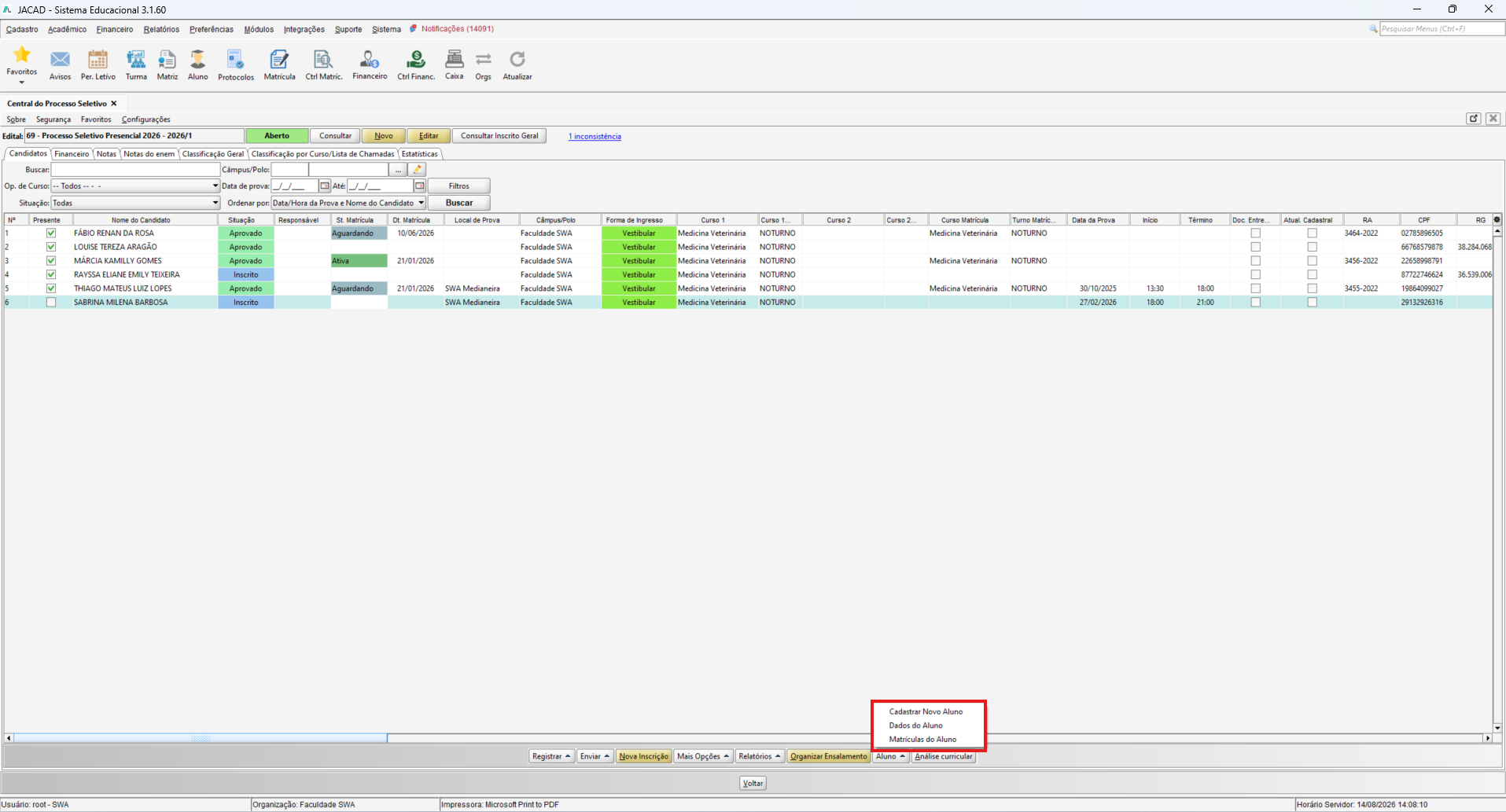The height and width of the screenshot is (812, 1506).
Task: Open the Ordenar por dropdown
Action: tap(348, 203)
